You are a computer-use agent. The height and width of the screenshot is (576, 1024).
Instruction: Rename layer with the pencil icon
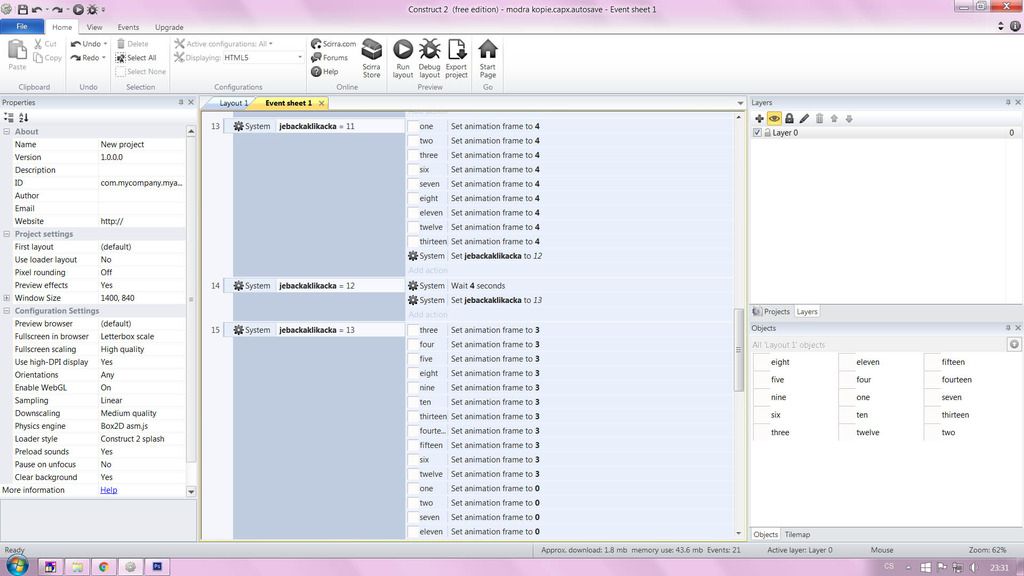tap(804, 119)
